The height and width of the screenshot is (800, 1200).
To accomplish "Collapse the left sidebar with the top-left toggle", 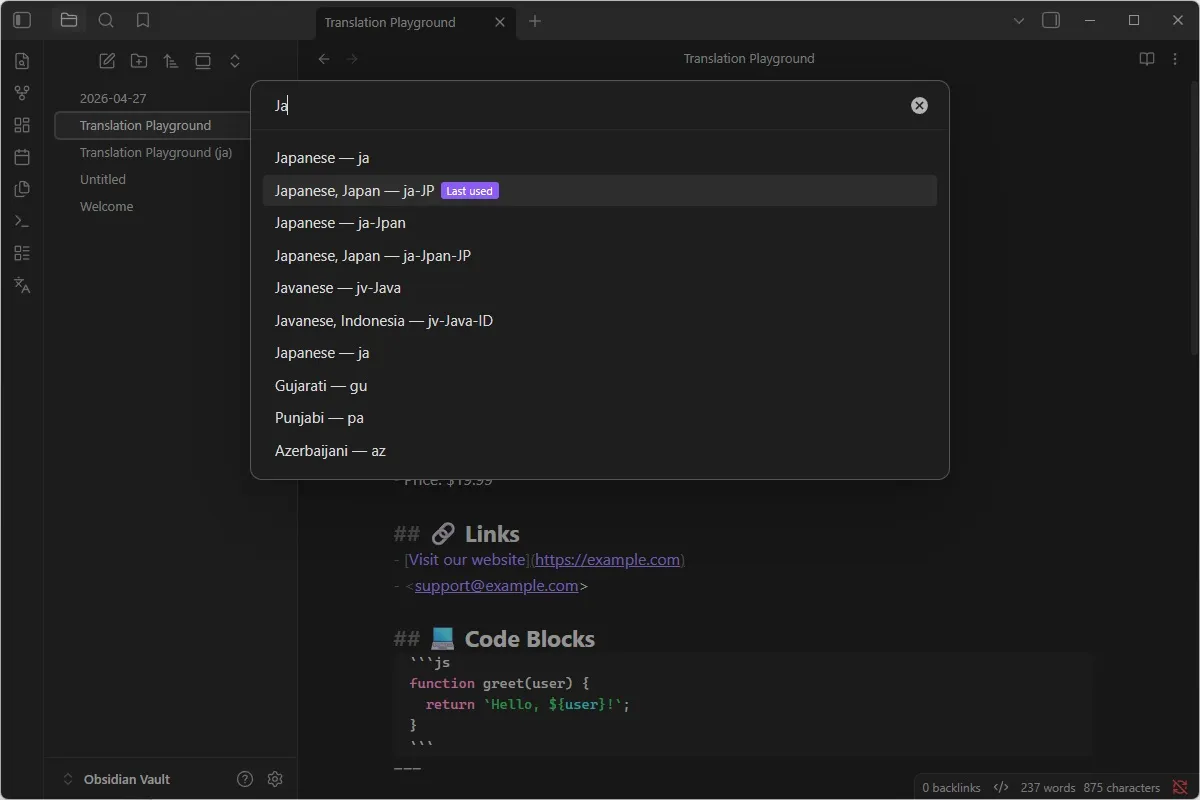I will (x=22, y=20).
